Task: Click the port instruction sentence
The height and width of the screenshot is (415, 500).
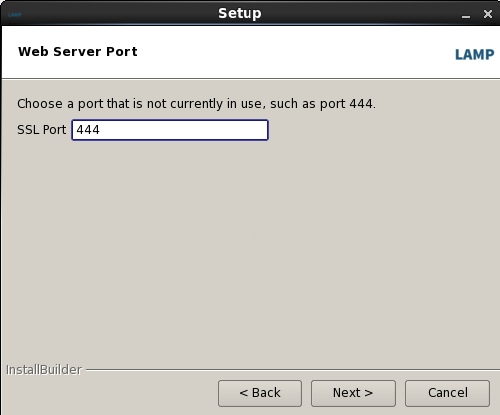Action: pos(196,104)
